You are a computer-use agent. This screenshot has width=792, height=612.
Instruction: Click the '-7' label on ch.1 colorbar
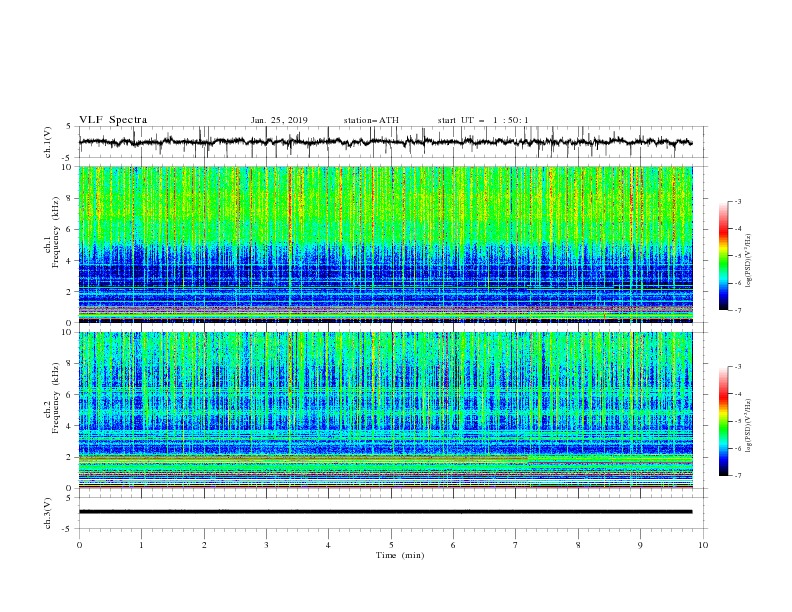coord(737,310)
